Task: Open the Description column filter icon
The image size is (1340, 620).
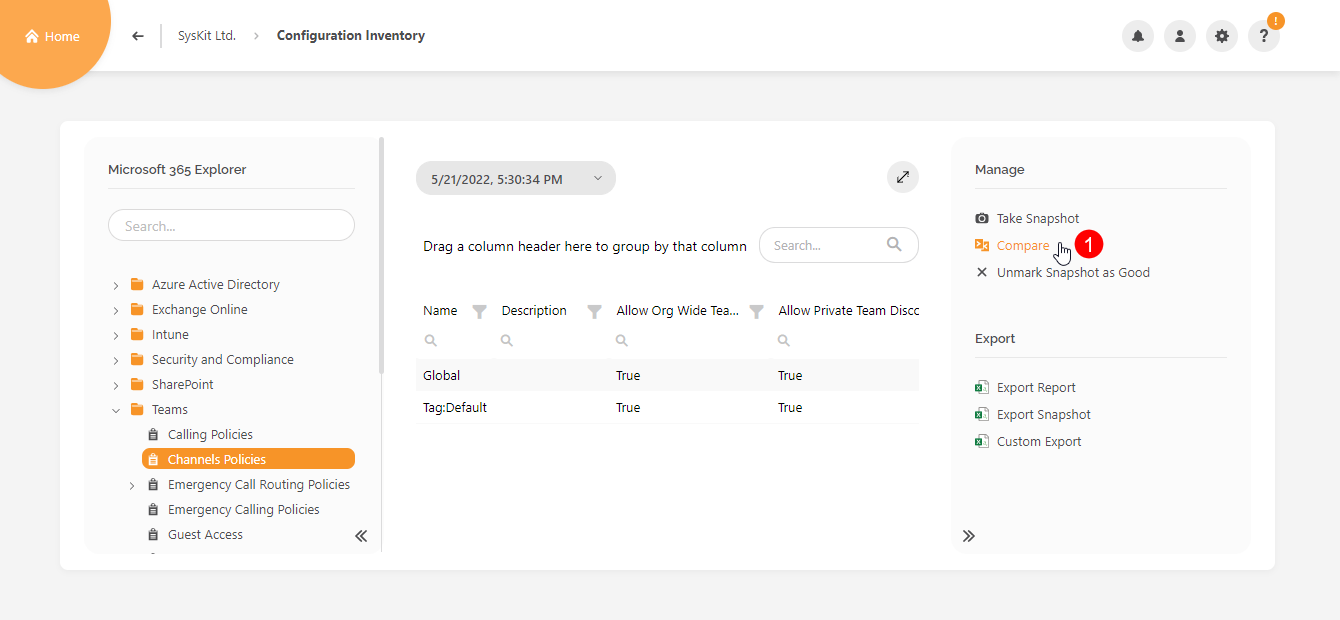Action: pos(594,312)
